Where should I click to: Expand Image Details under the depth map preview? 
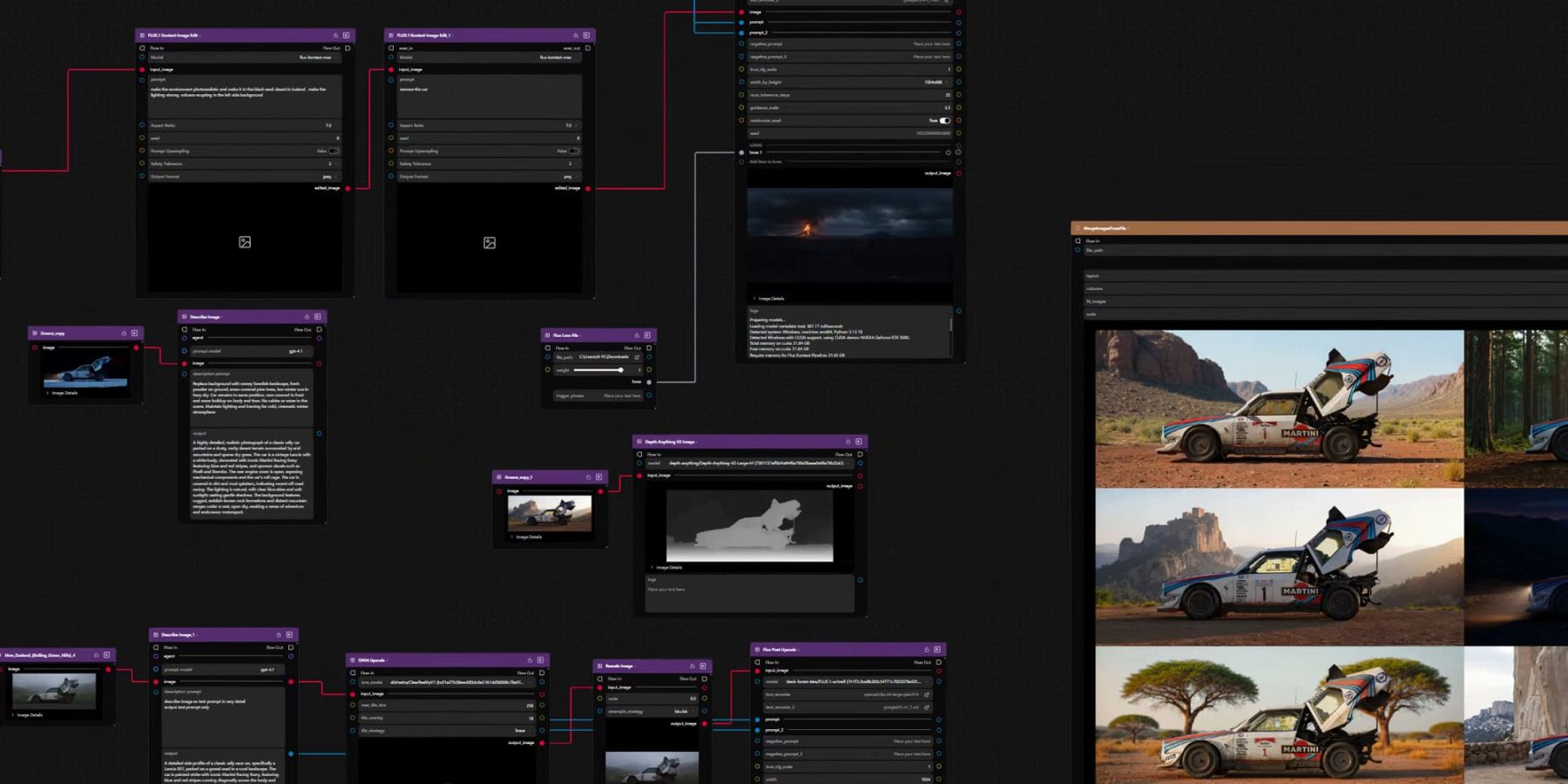click(x=669, y=567)
